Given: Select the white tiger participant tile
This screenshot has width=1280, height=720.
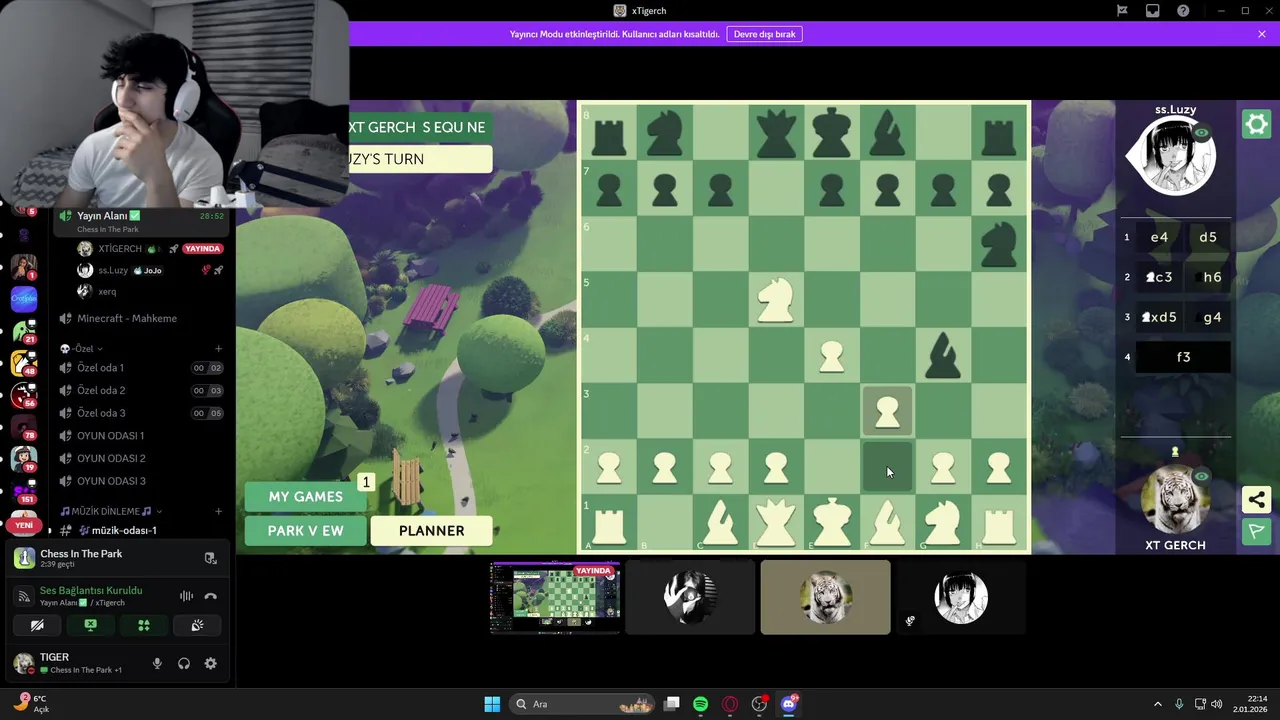Looking at the screenshot, I should point(825,597).
